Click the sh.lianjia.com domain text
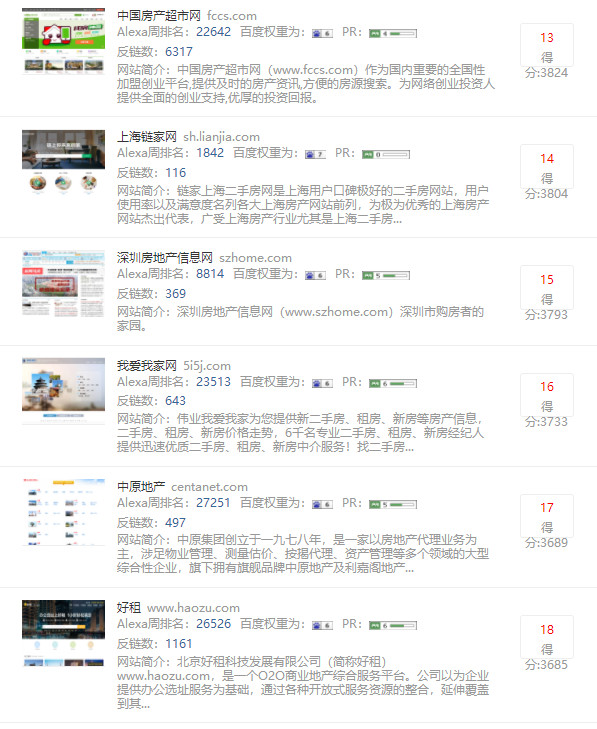 [221, 137]
